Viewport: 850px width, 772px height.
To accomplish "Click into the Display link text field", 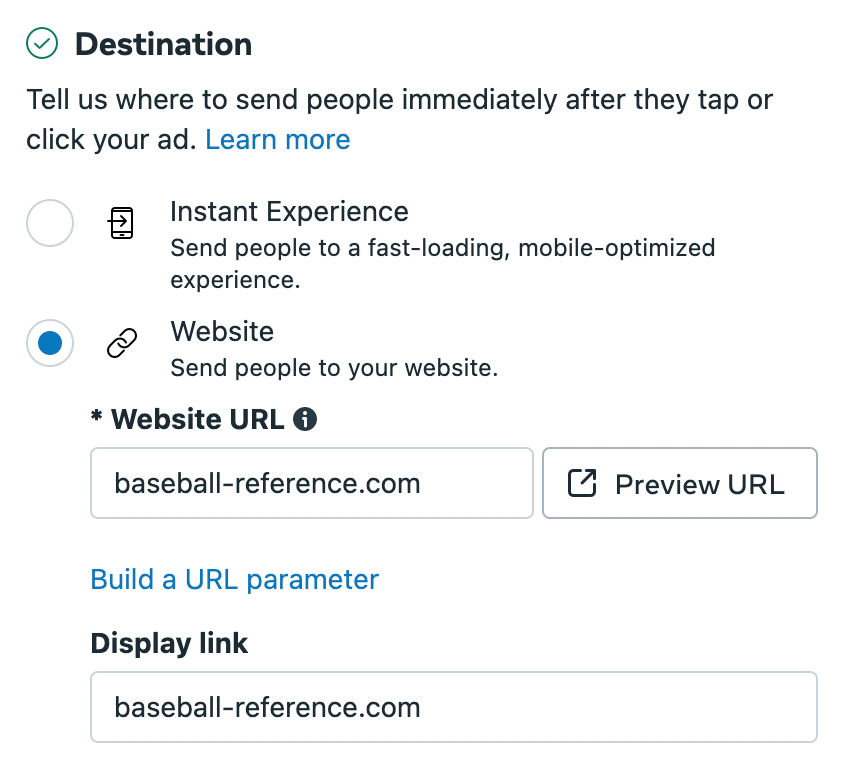I will pyautogui.click(x=453, y=707).
